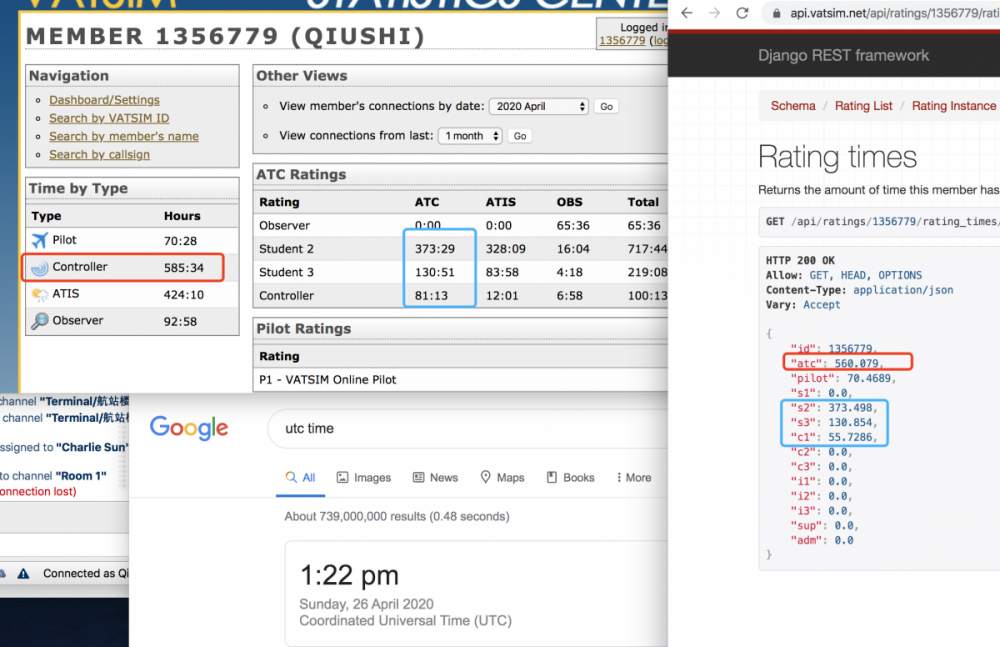Reload the api.vatsim.net page
Image resolution: width=1000 pixels, height=647 pixels.
742,13
